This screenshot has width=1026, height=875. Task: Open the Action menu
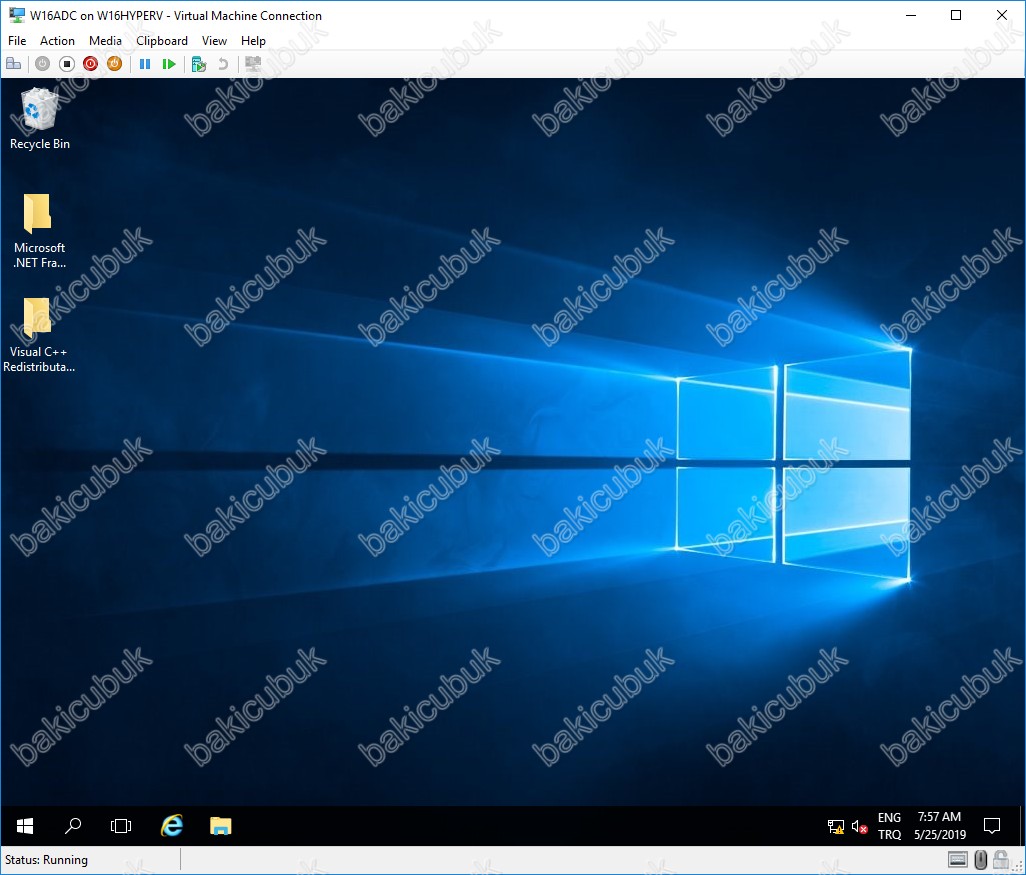point(58,41)
